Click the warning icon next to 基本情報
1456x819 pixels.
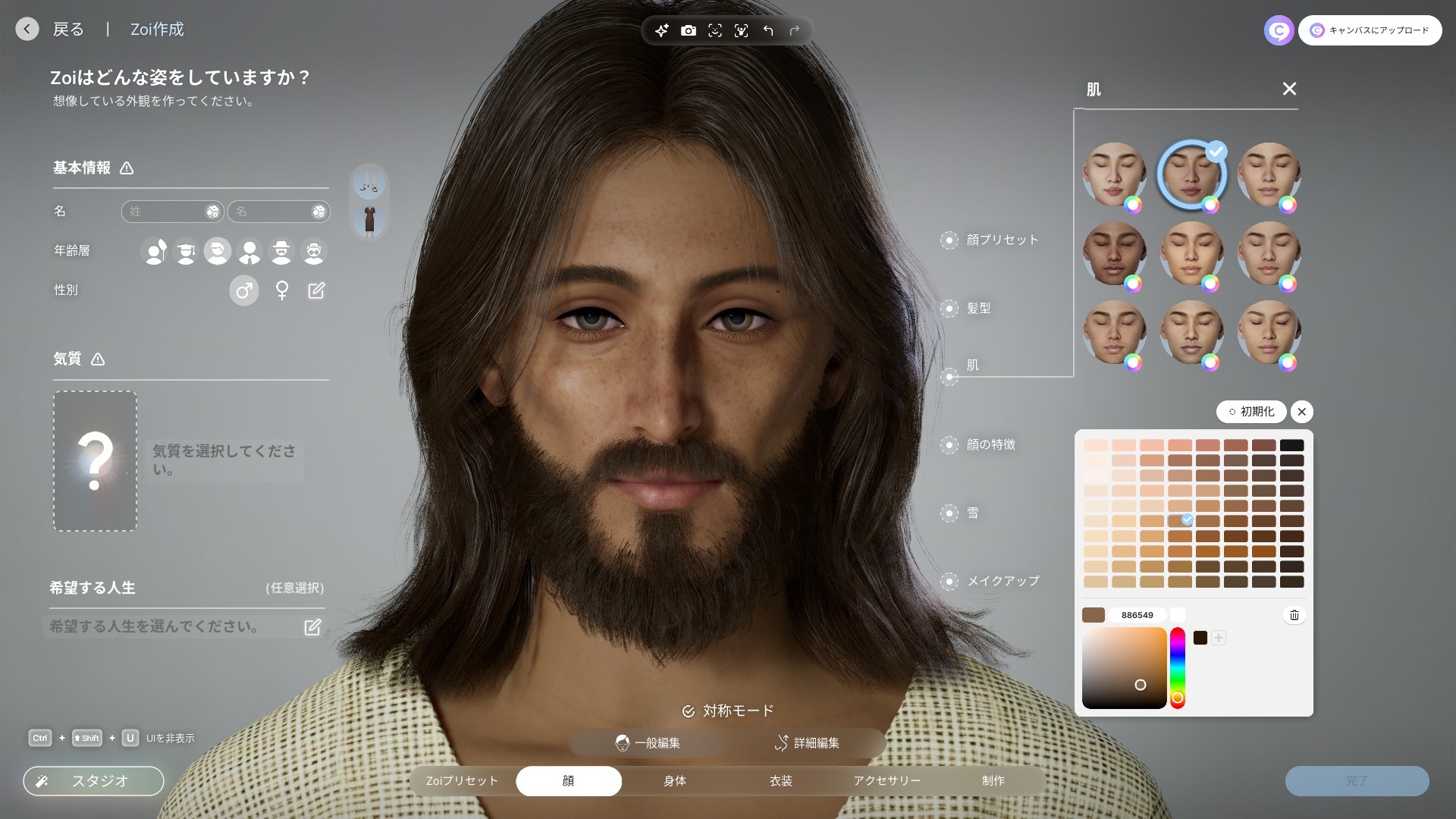[127, 168]
